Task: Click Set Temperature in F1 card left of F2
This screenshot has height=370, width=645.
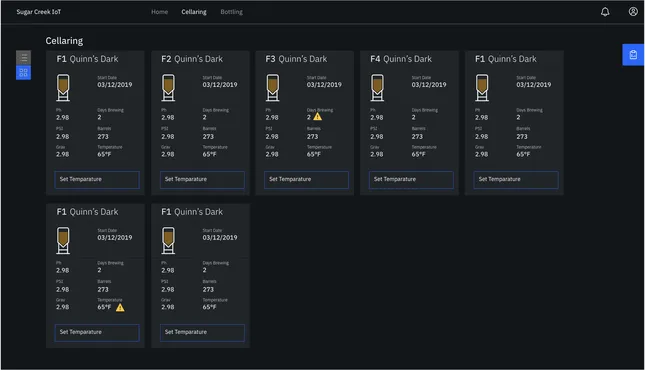Action: point(97,180)
